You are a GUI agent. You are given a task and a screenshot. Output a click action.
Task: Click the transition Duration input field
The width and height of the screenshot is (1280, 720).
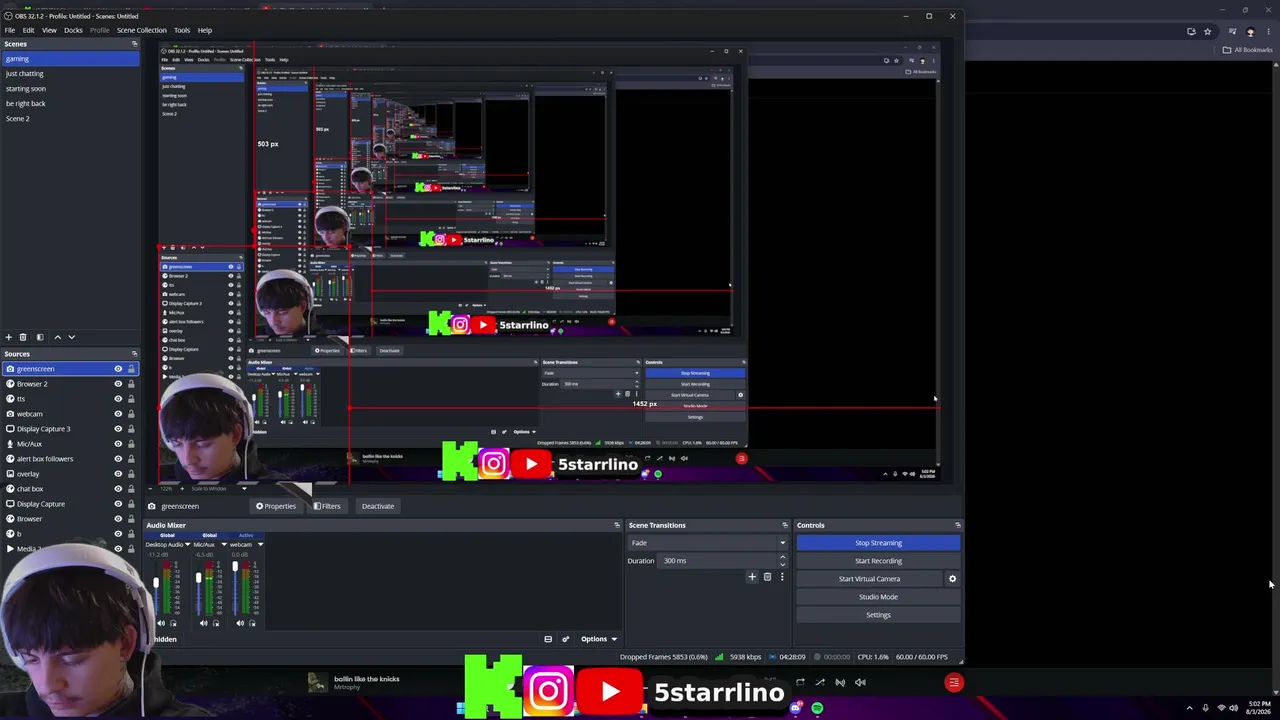(x=717, y=561)
